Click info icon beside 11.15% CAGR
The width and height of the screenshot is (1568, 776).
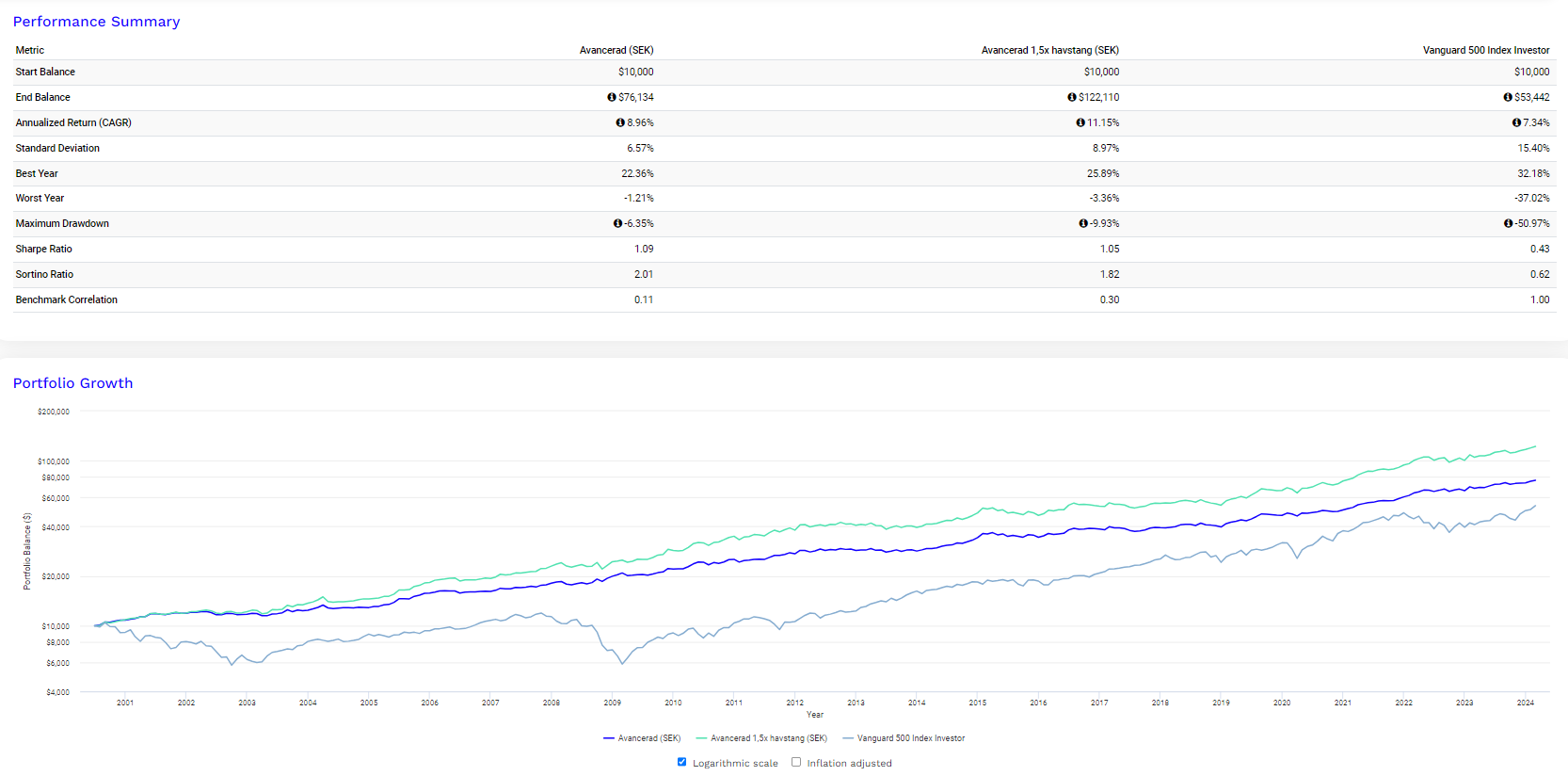coord(1080,122)
